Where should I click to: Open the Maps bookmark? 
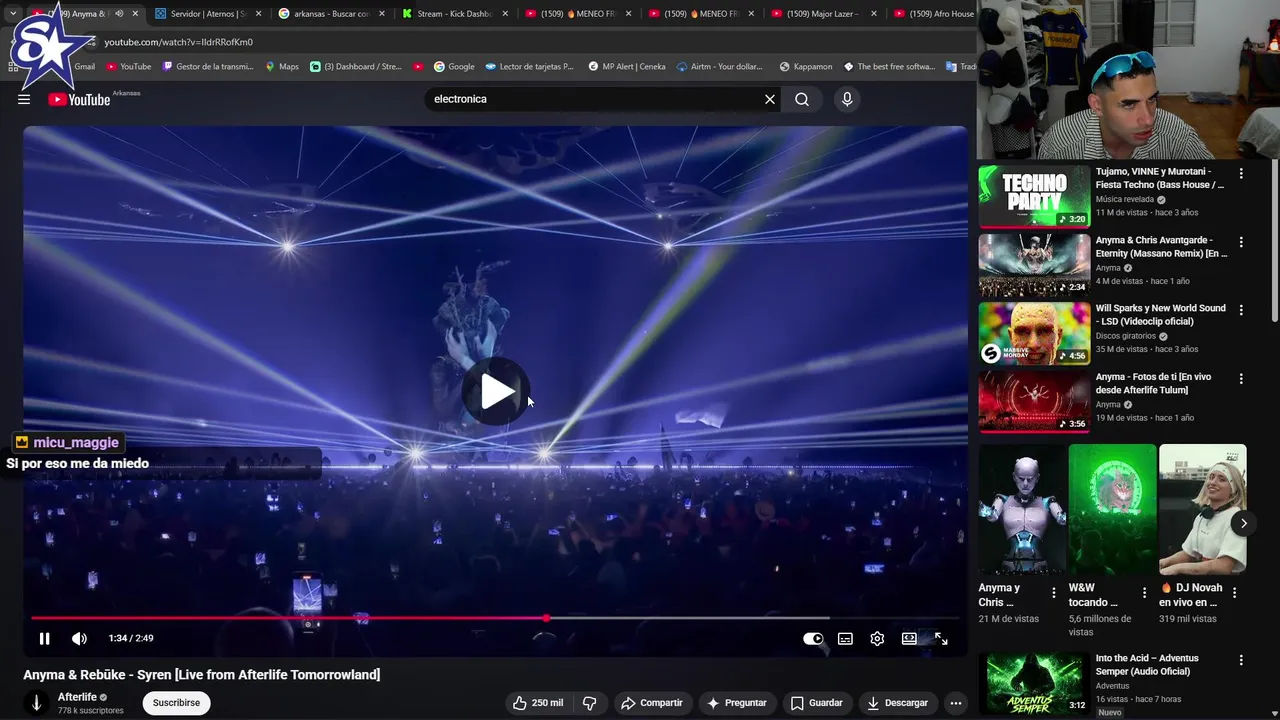coord(281,67)
